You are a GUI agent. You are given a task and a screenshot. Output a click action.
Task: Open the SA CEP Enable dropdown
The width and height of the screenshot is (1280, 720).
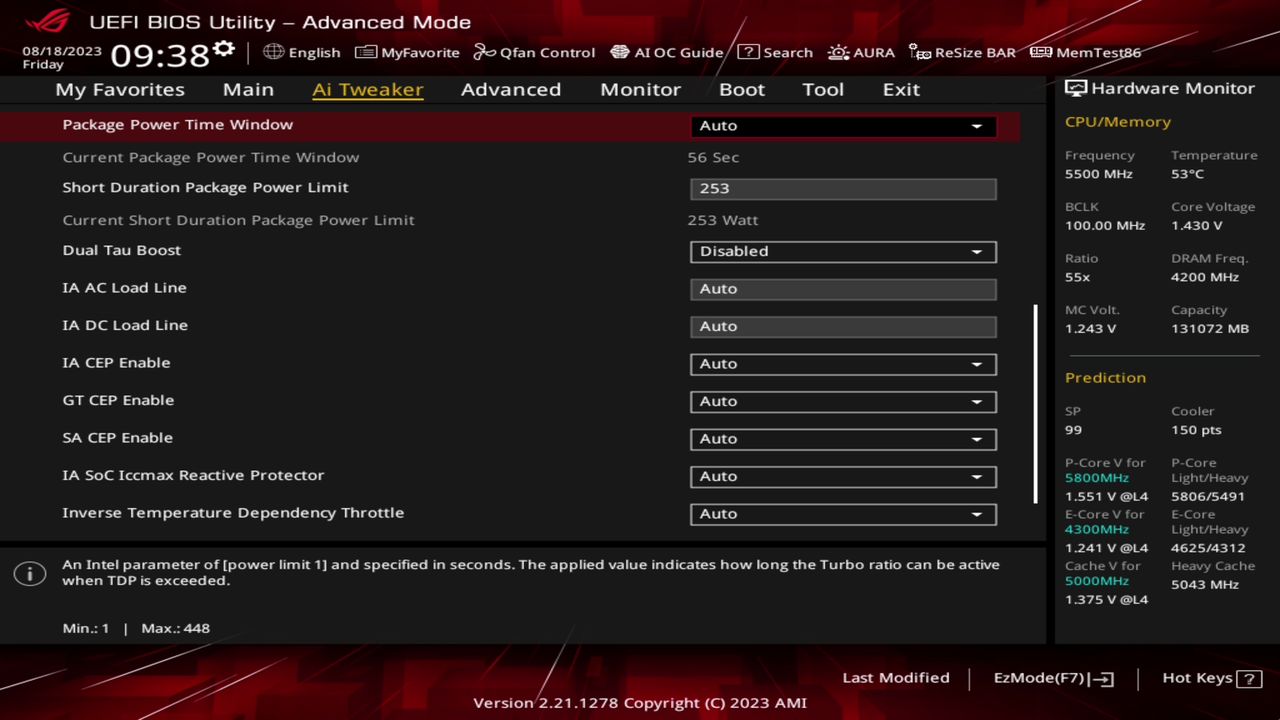tap(843, 439)
